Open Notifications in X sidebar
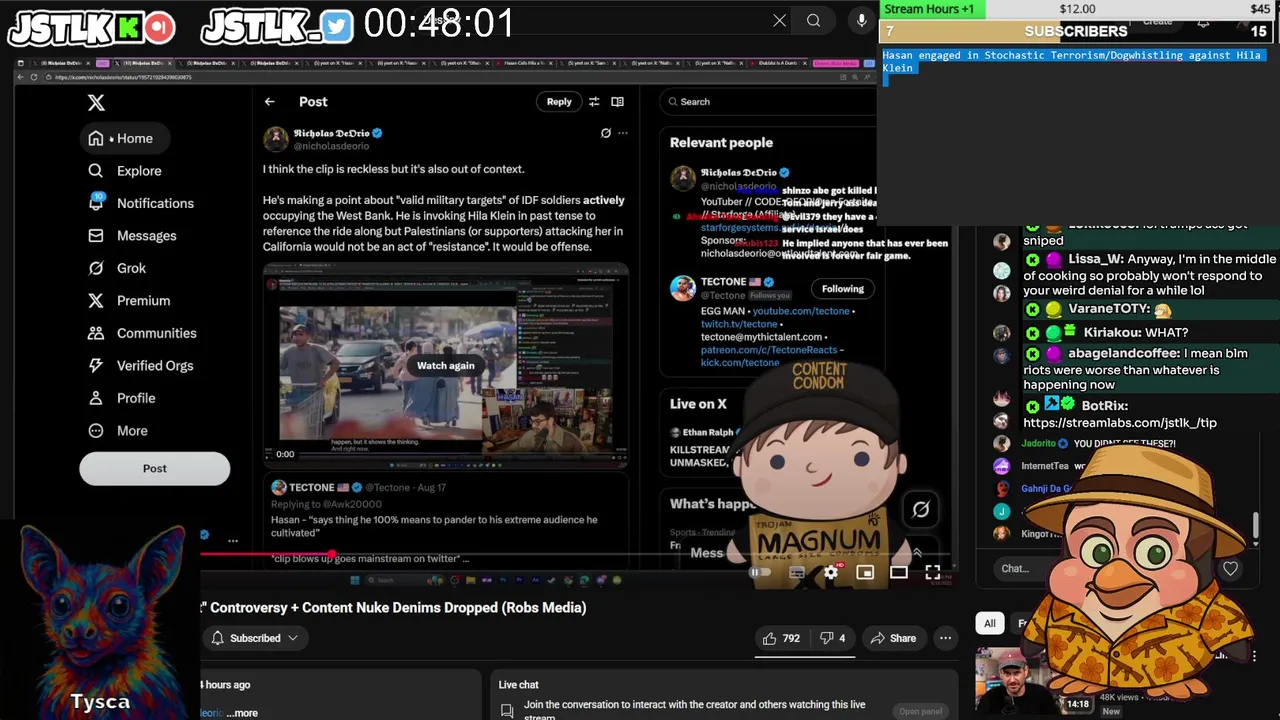This screenshot has height=720, width=1280. click(x=141, y=203)
